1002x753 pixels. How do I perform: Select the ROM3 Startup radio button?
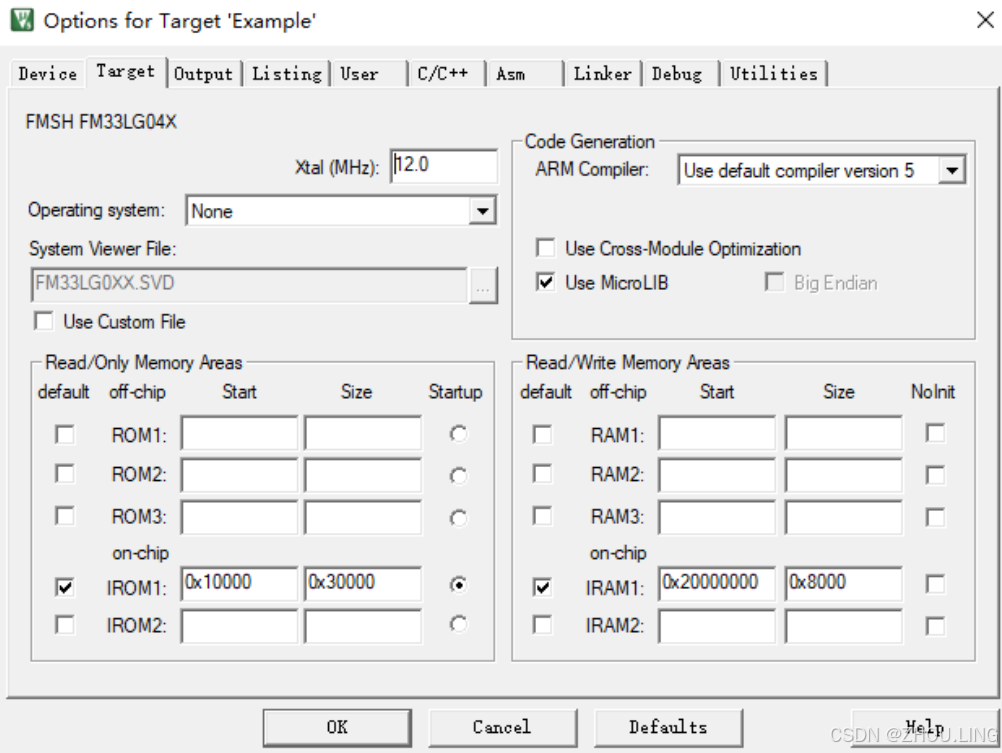tap(458, 518)
